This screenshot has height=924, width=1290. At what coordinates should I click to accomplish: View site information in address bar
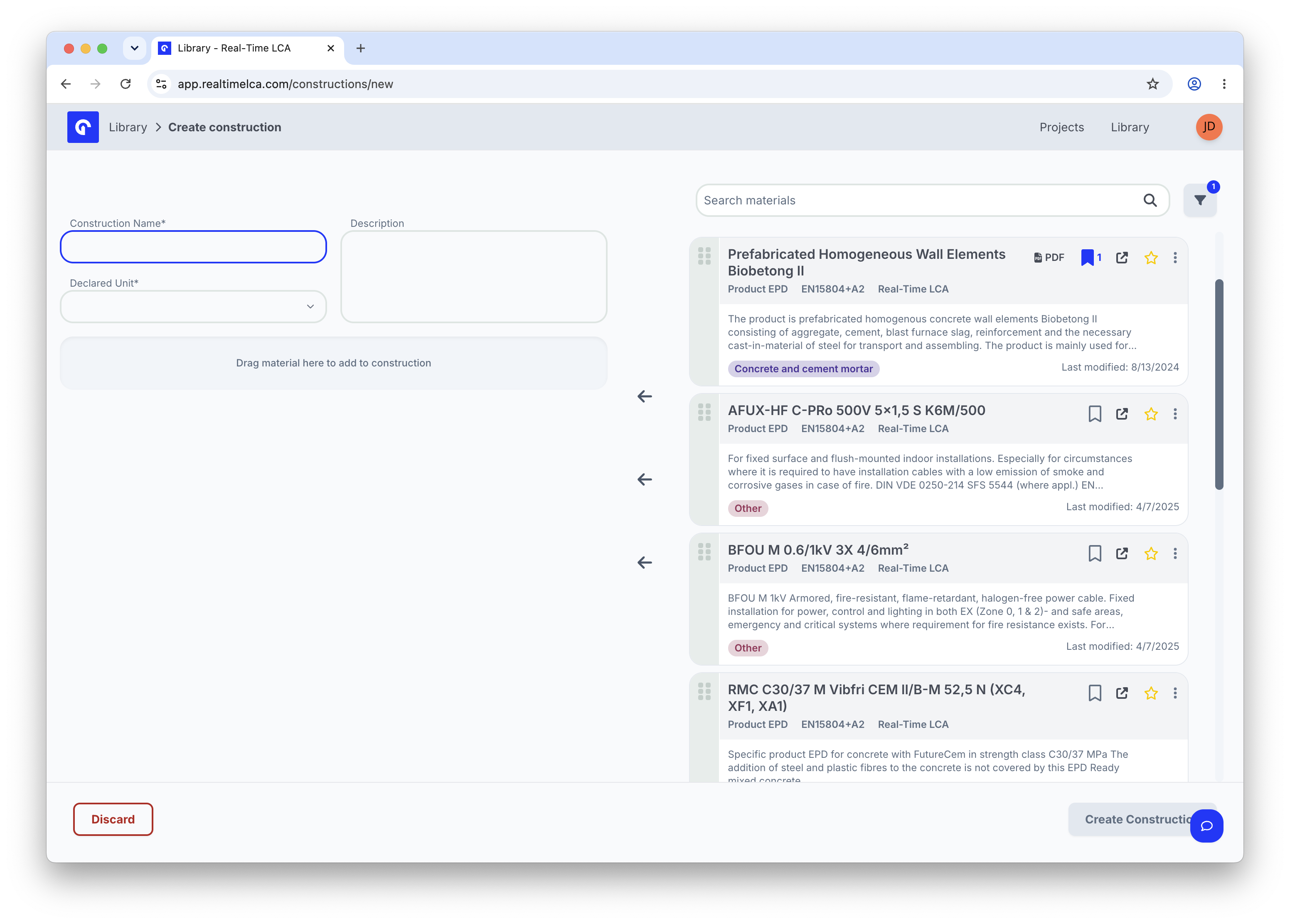coord(162,84)
